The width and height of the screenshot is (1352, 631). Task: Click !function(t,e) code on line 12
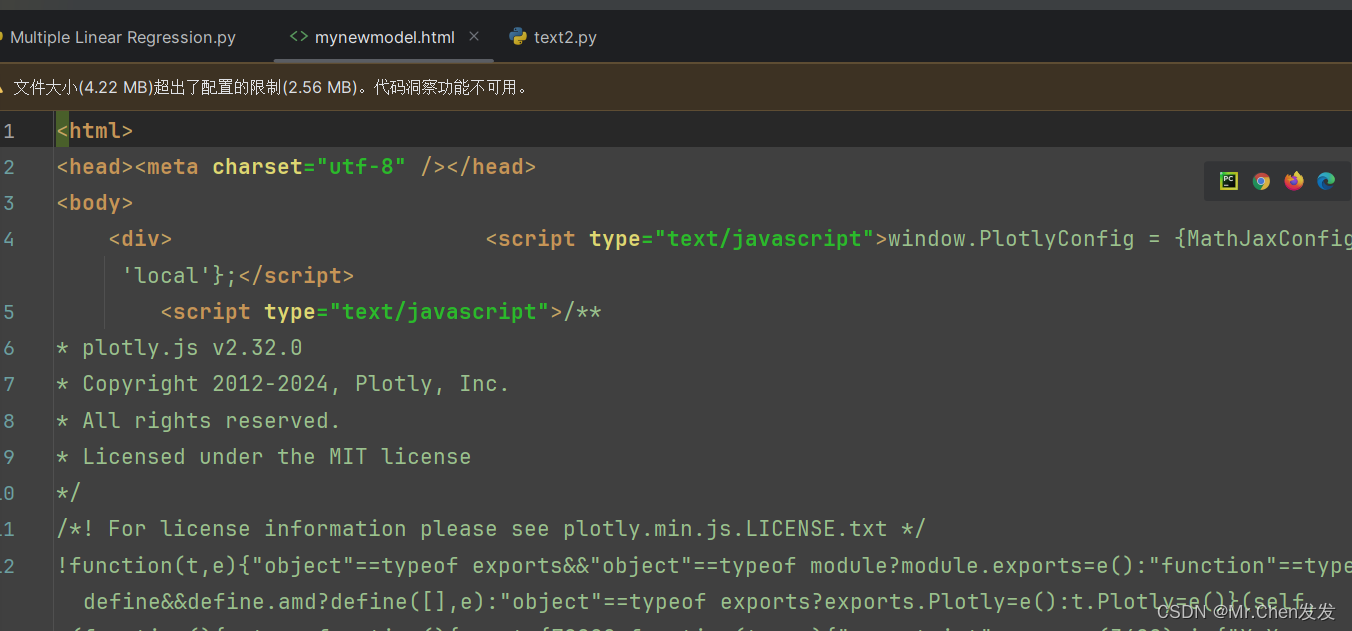[147, 565]
